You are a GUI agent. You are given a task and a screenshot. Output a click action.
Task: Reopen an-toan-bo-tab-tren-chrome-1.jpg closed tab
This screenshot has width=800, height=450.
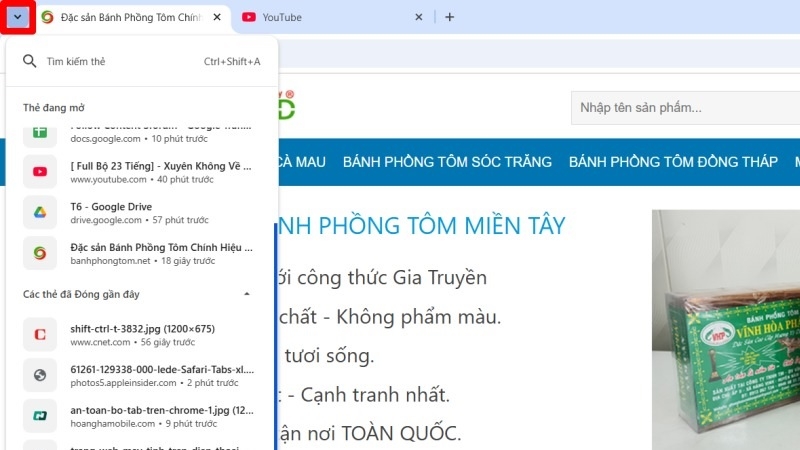(142, 416)
